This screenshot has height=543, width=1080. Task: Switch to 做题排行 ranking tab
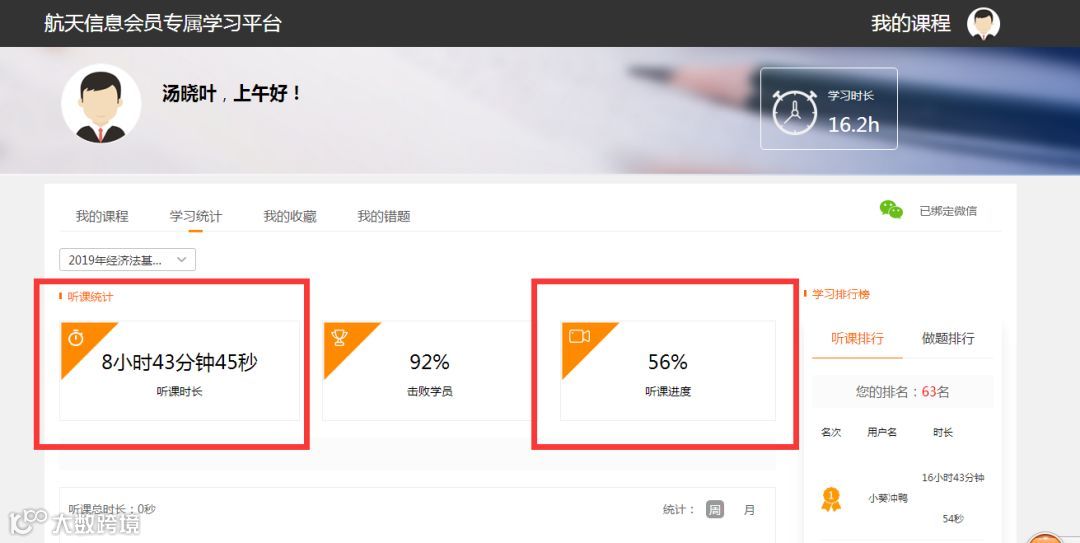(x=948, y=338)
